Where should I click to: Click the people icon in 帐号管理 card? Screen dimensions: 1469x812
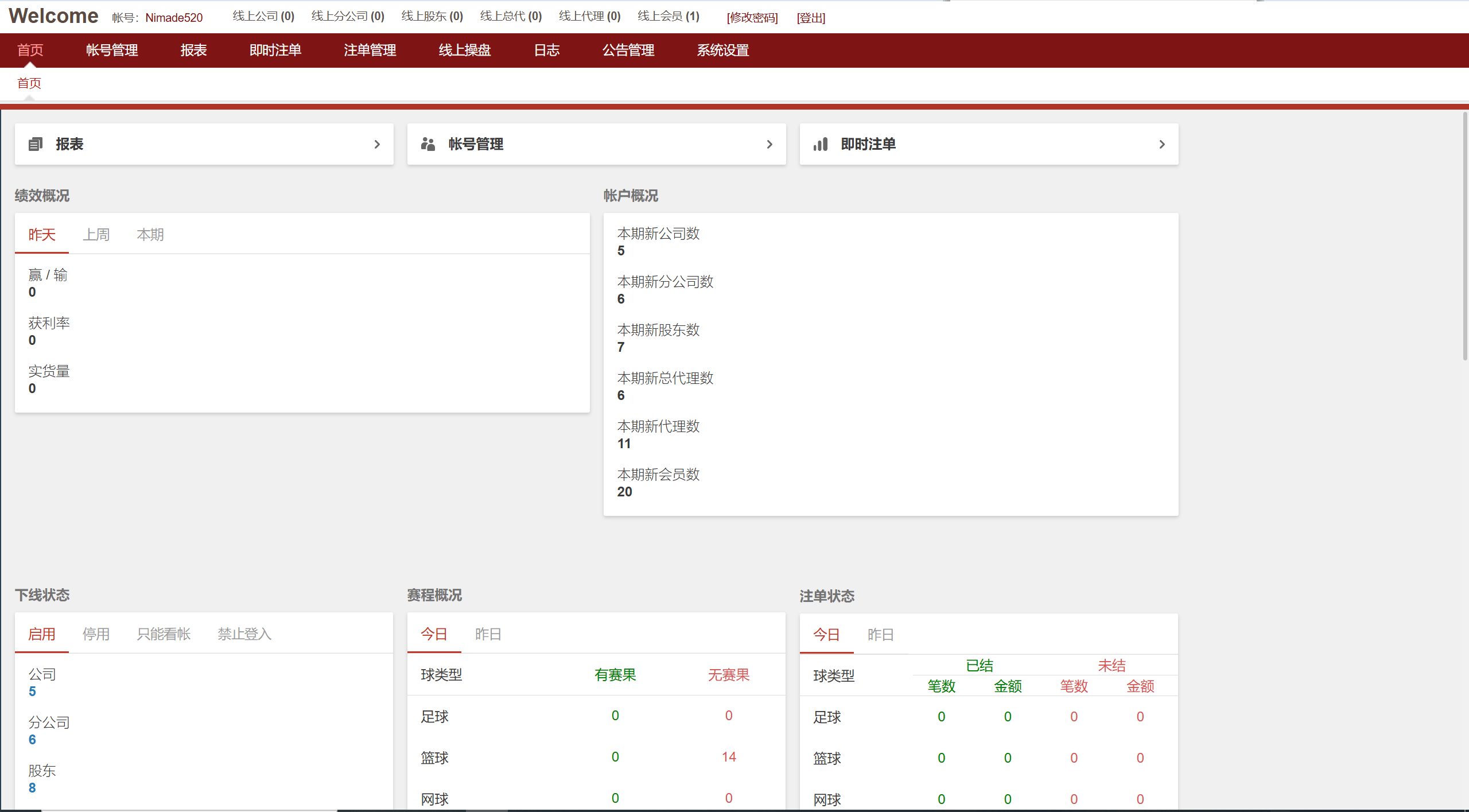tap(428, 144)
